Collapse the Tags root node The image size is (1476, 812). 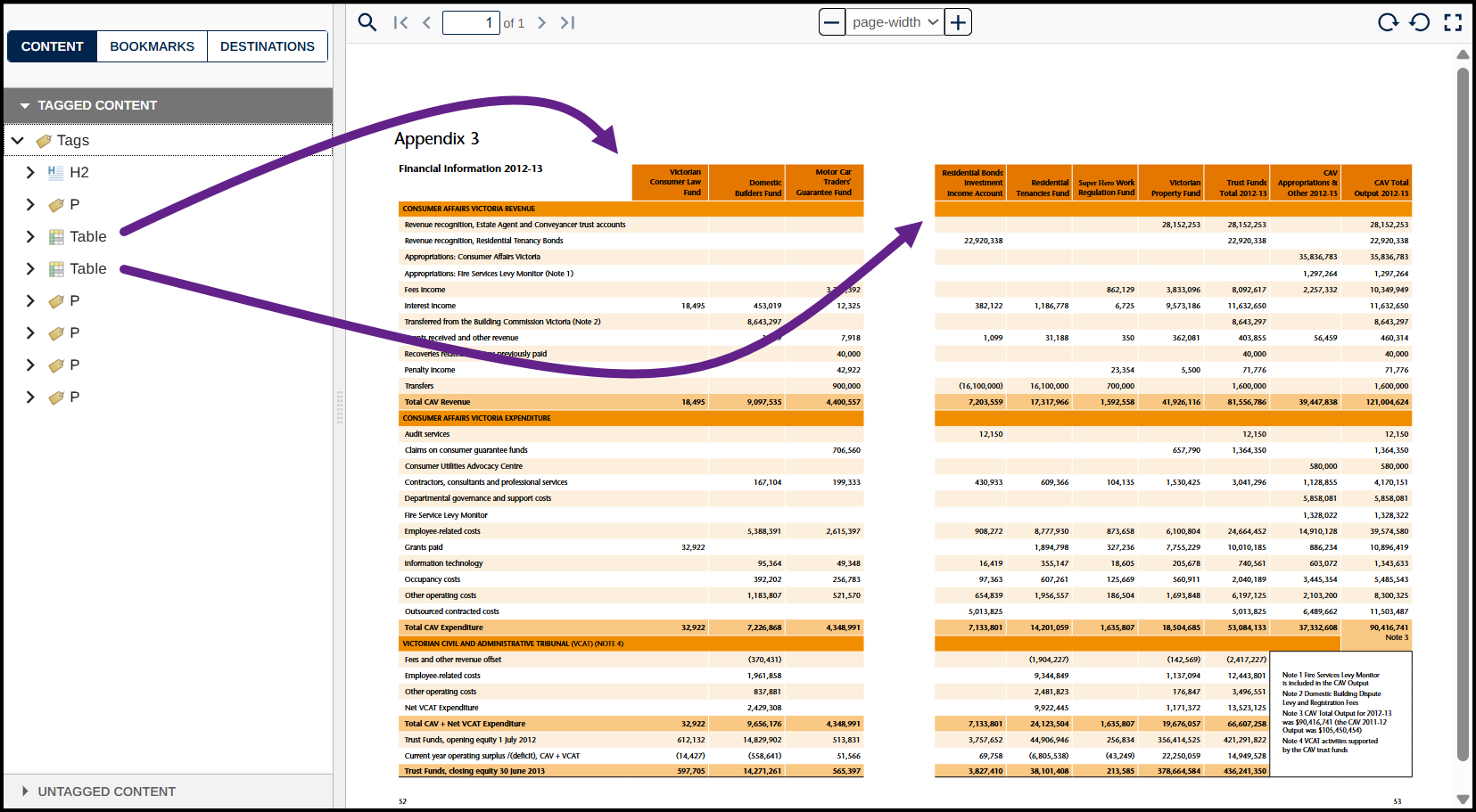pos(17,140)
